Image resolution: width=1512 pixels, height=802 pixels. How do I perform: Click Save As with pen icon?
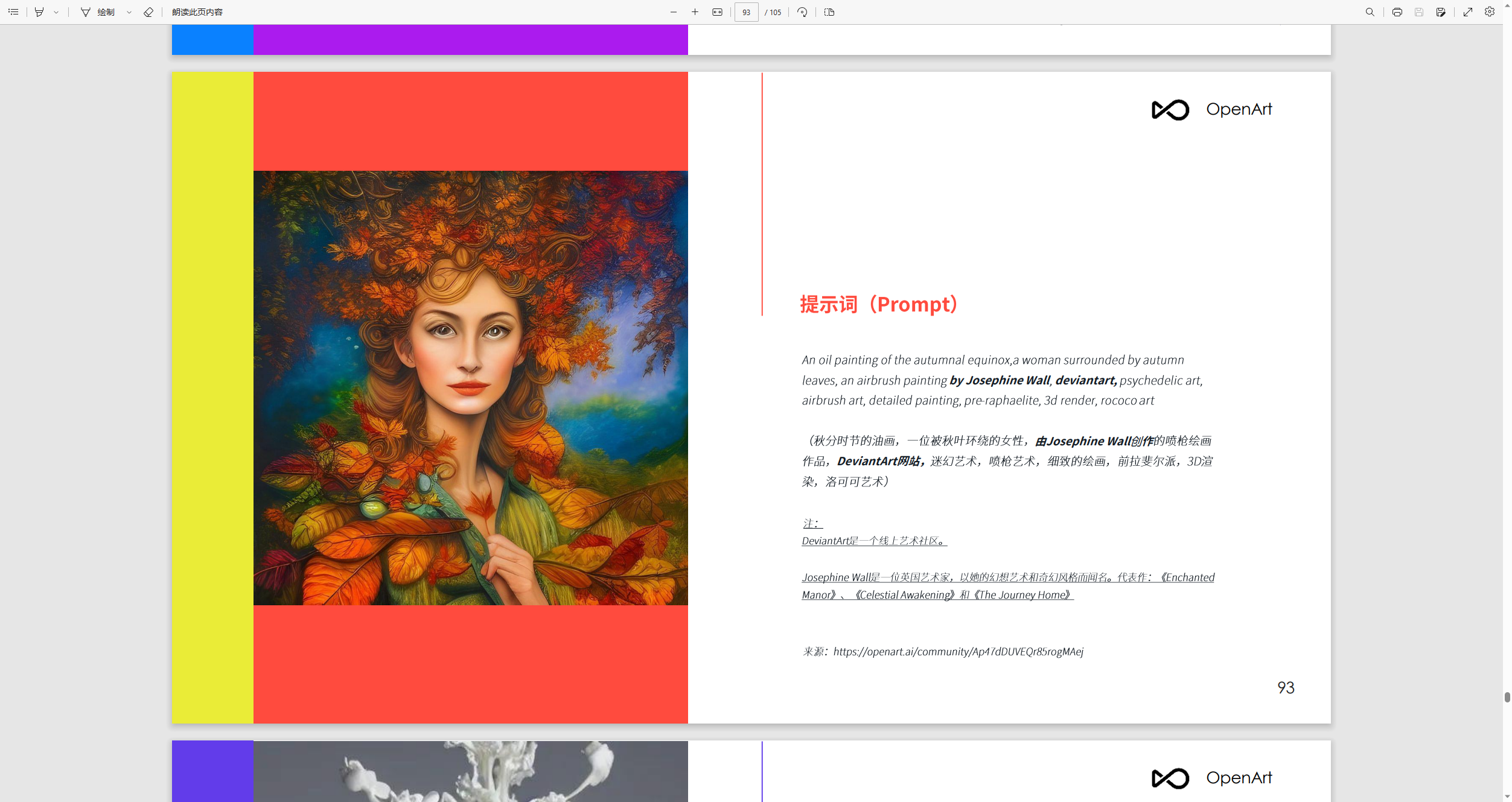pyautogui.click(x=1441, y=12)
